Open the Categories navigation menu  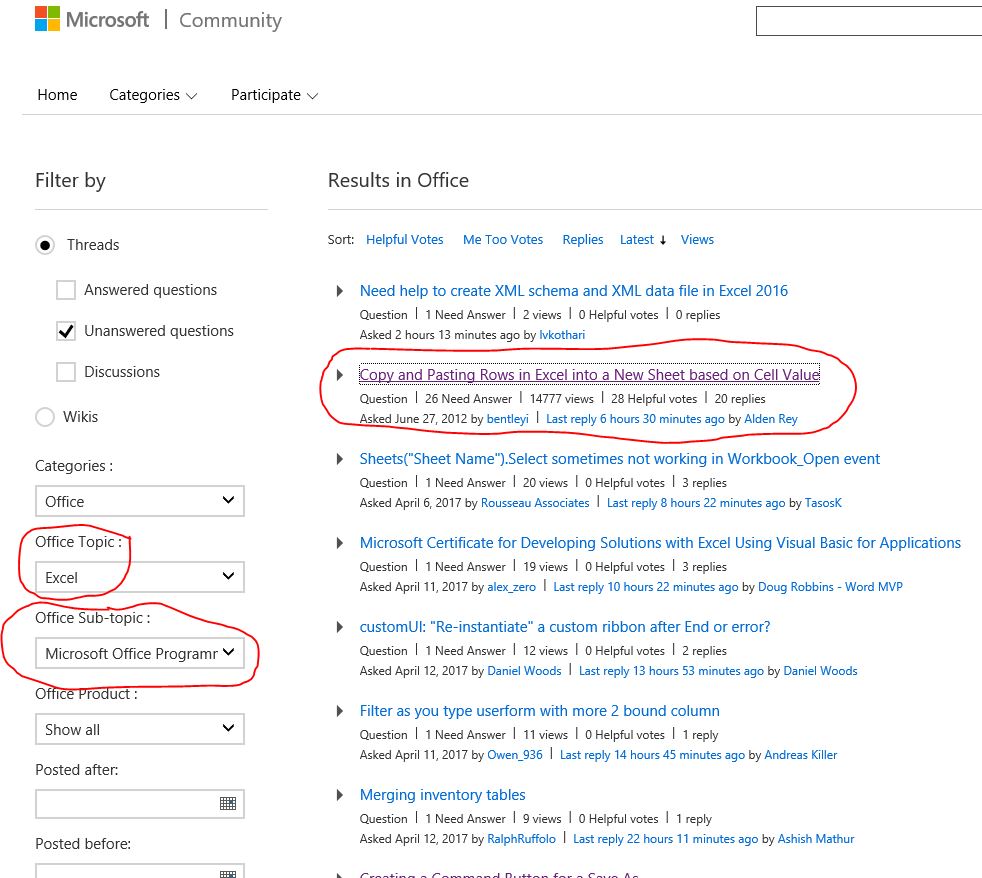(153, 95)
